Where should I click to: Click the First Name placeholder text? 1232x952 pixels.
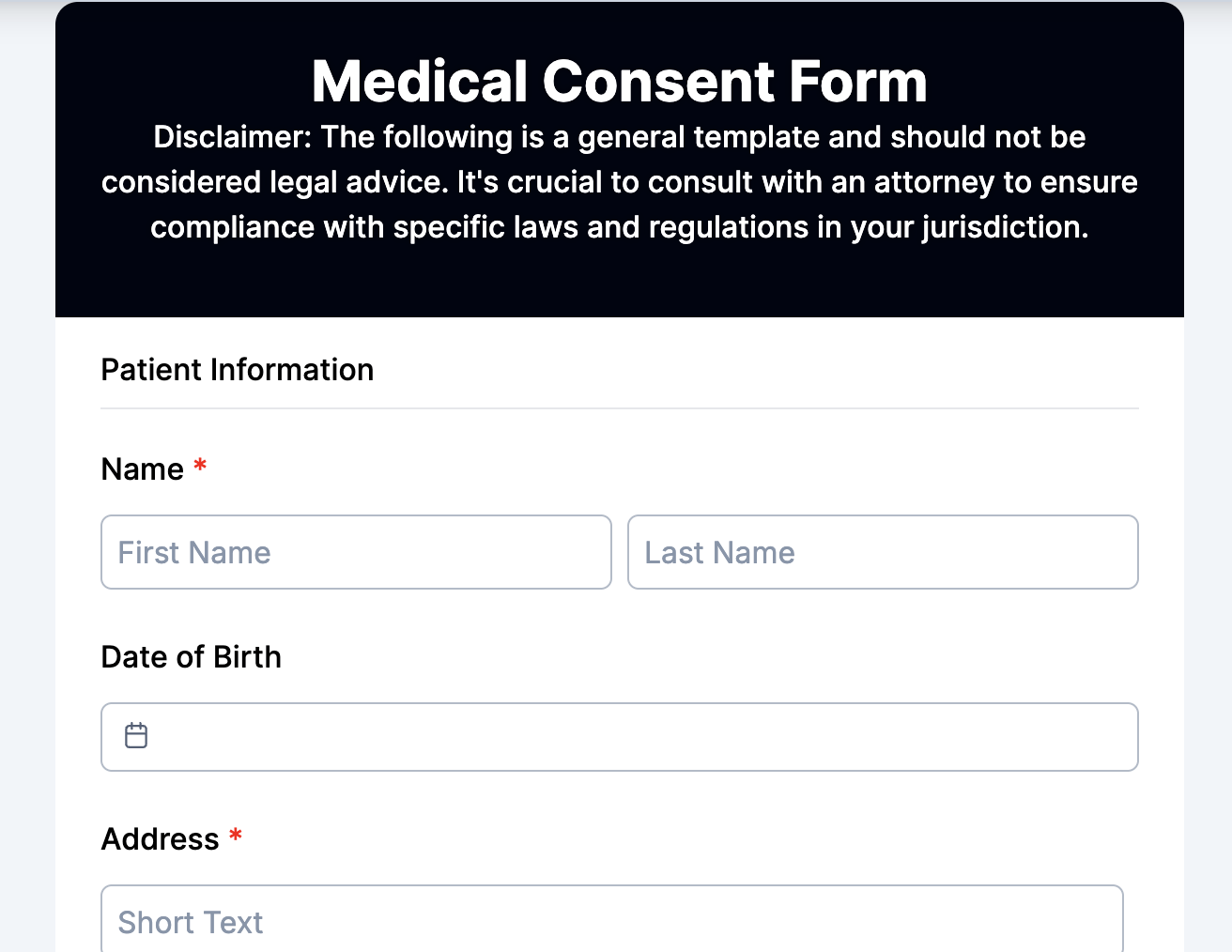(x=193, y=552)
